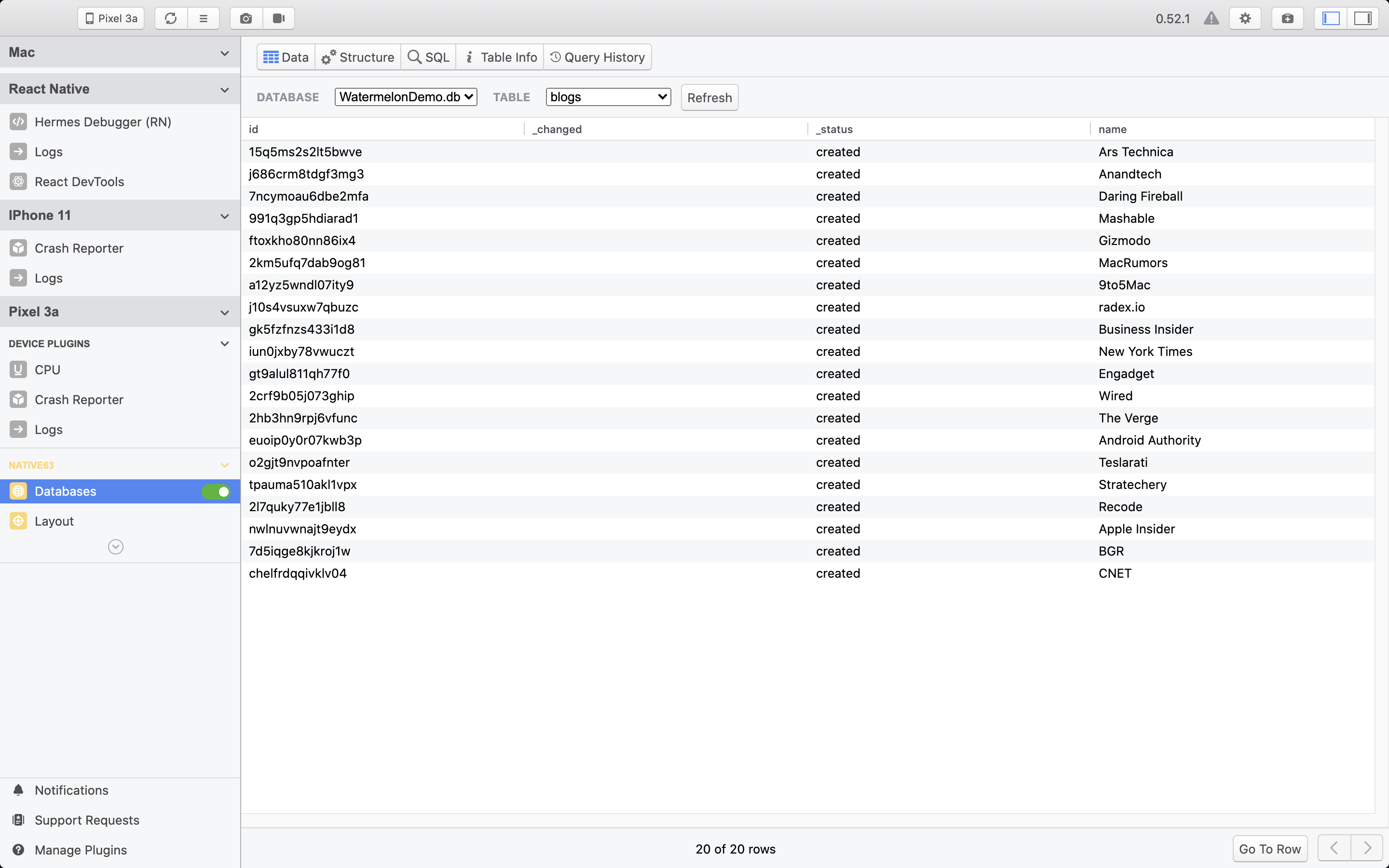Take a screenshot with camera icon
1389x868 pixels.
pyautogui.click(x=246, y=18)
